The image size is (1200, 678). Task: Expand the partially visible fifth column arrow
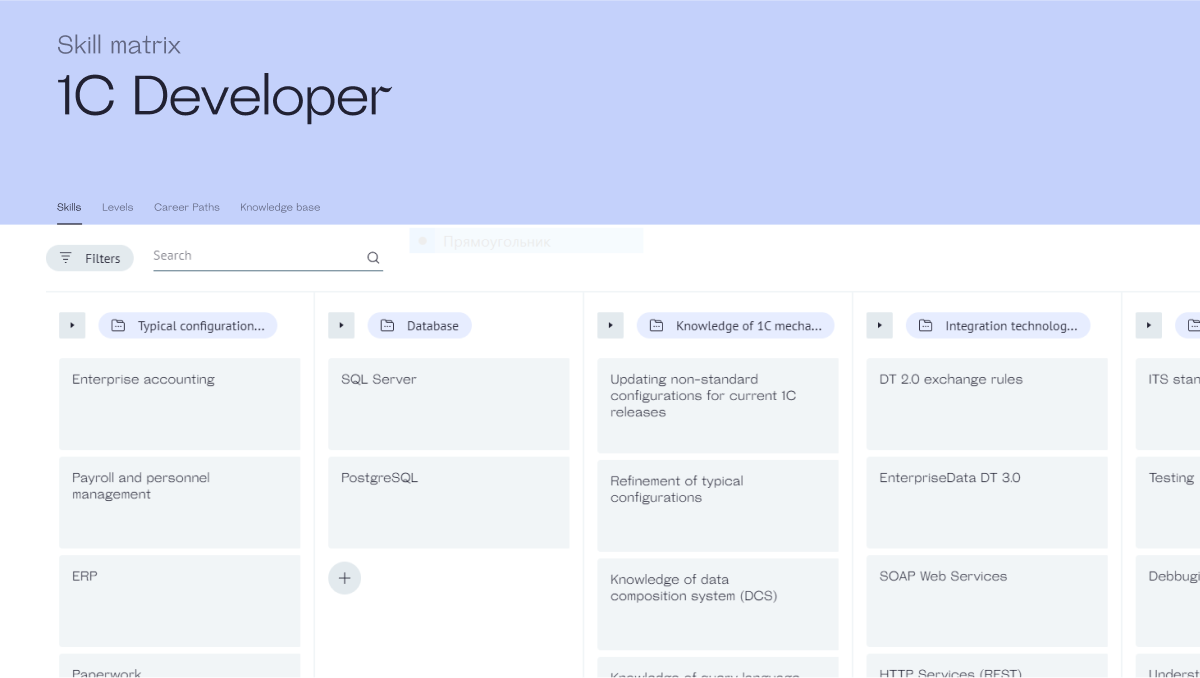pyautogui.click(x=1149, y=325)
